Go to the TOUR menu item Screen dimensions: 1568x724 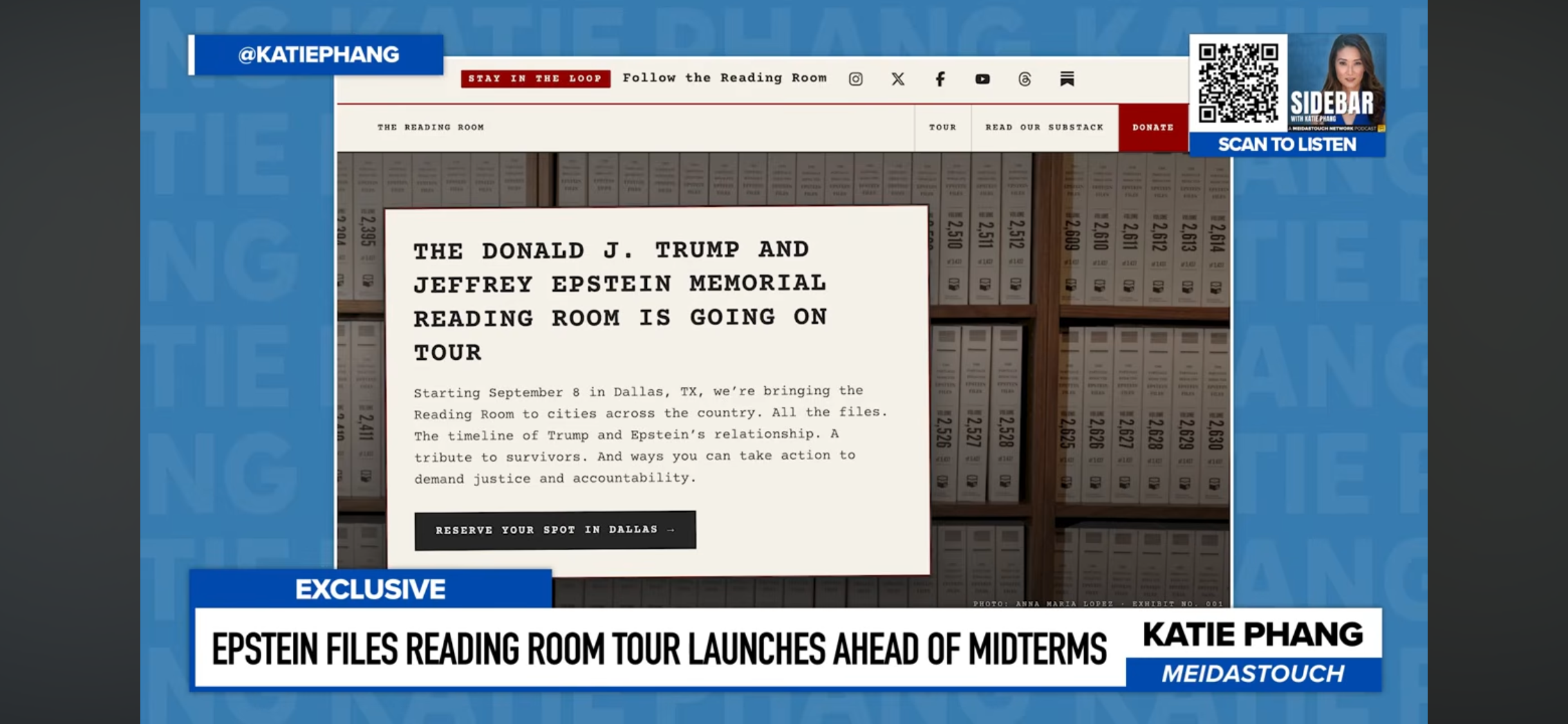[942, 127]
